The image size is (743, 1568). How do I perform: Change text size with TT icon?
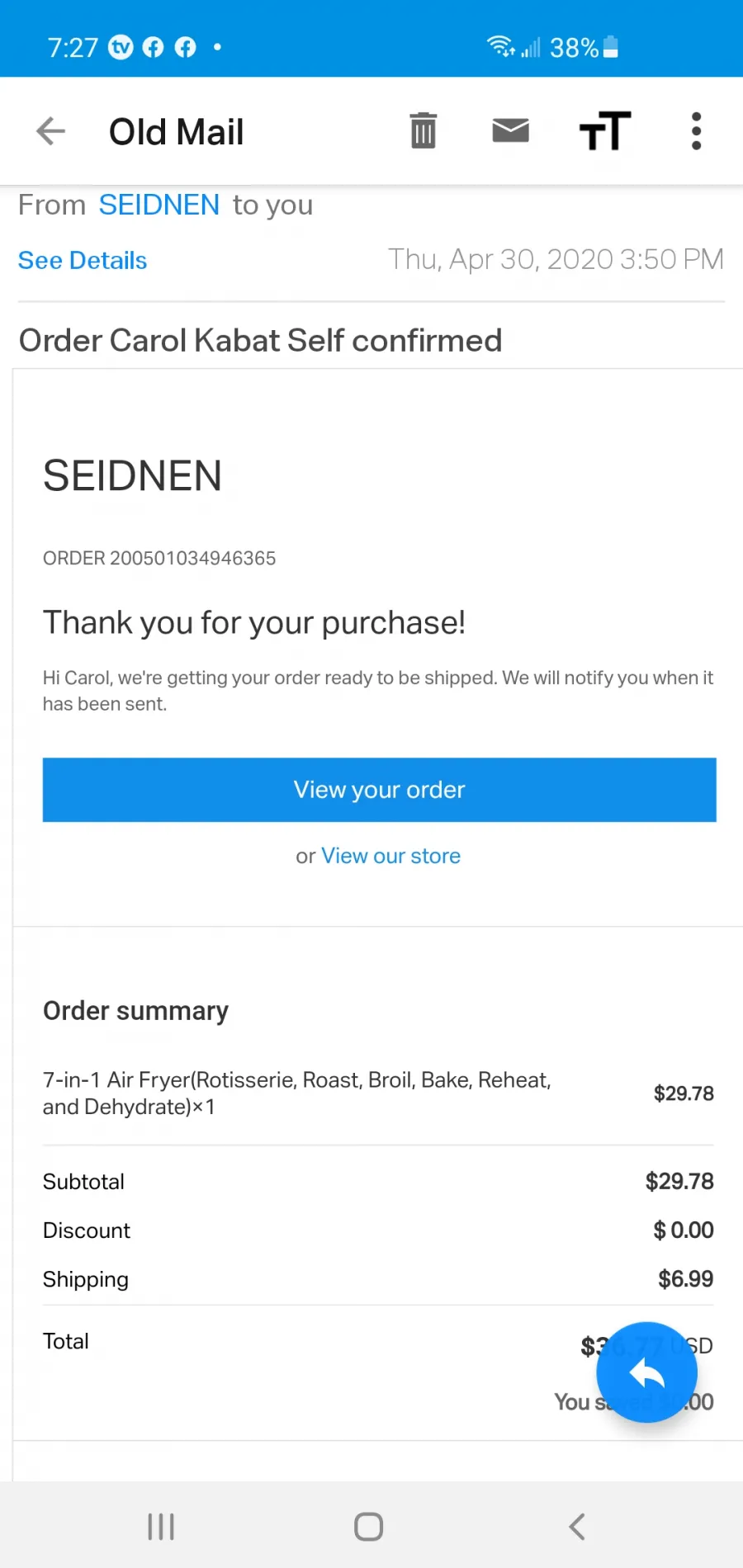click(x=605, y=130)
